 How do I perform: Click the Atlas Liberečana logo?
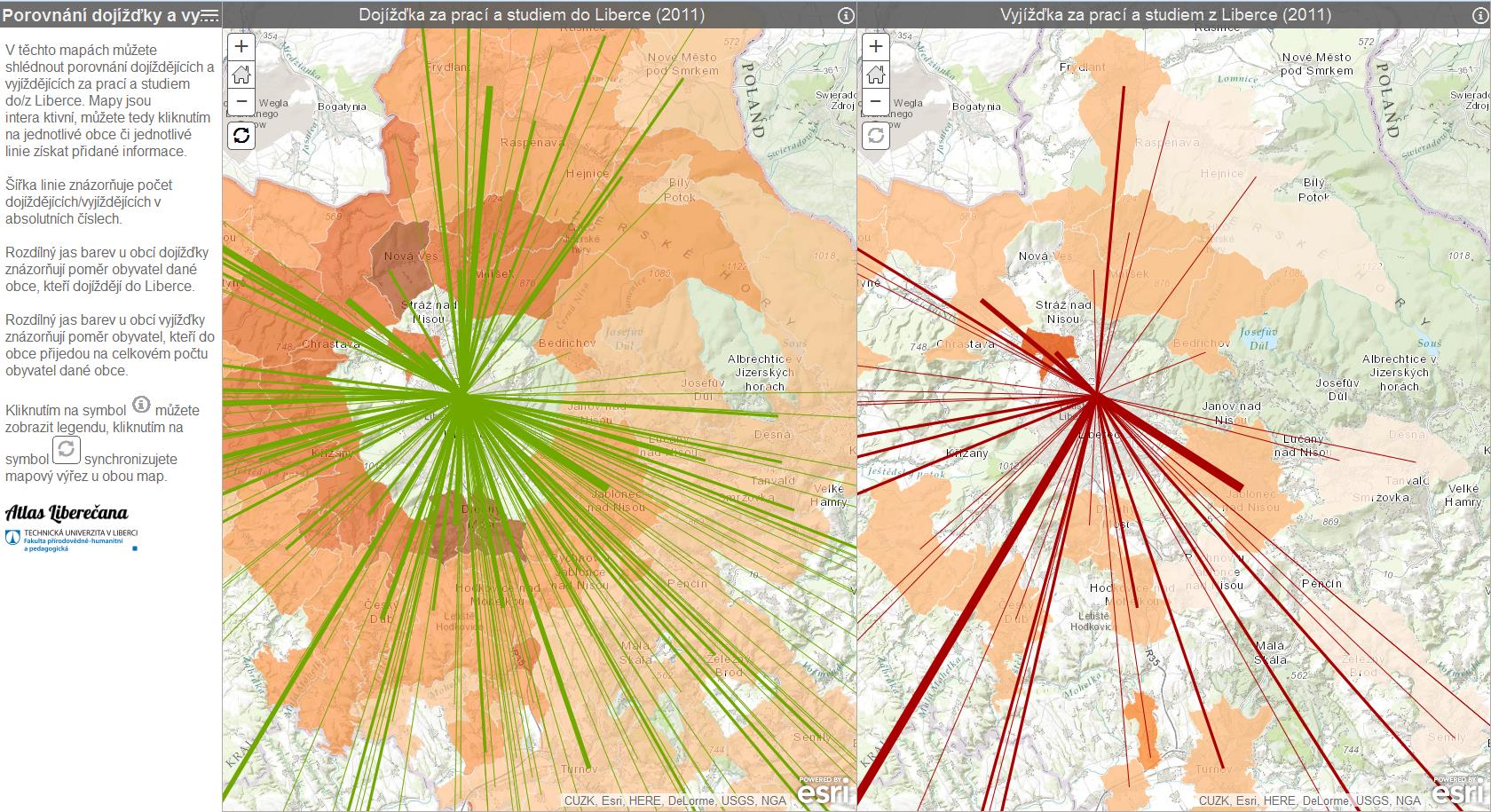67,513
